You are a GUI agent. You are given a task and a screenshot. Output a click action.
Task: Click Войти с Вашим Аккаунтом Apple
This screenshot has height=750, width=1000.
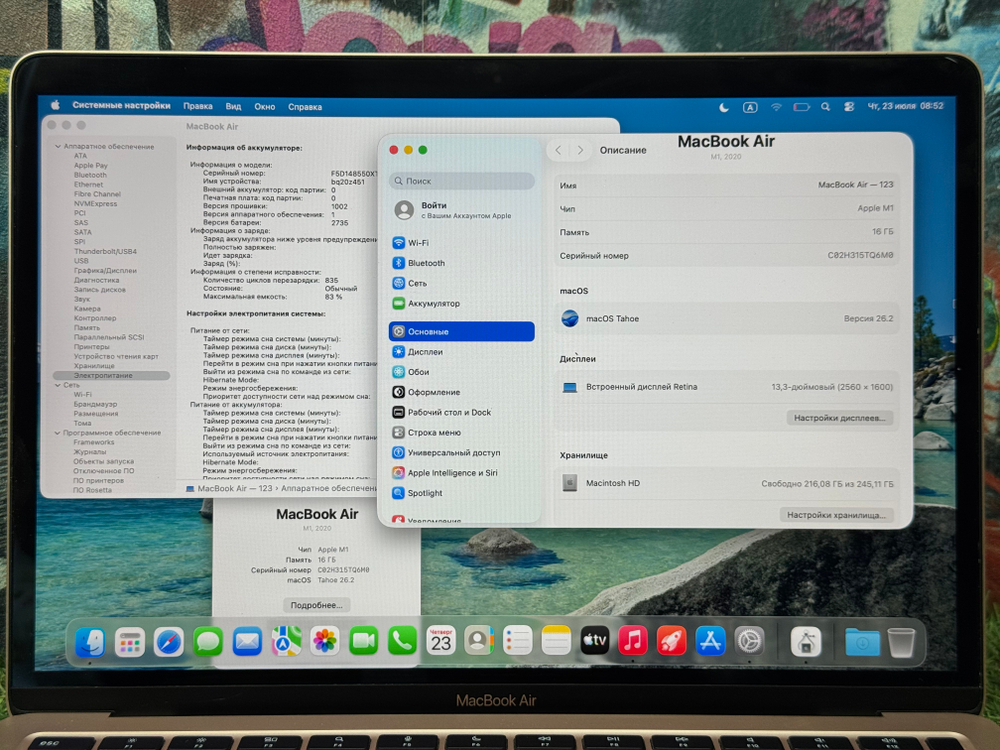(462, 210)
